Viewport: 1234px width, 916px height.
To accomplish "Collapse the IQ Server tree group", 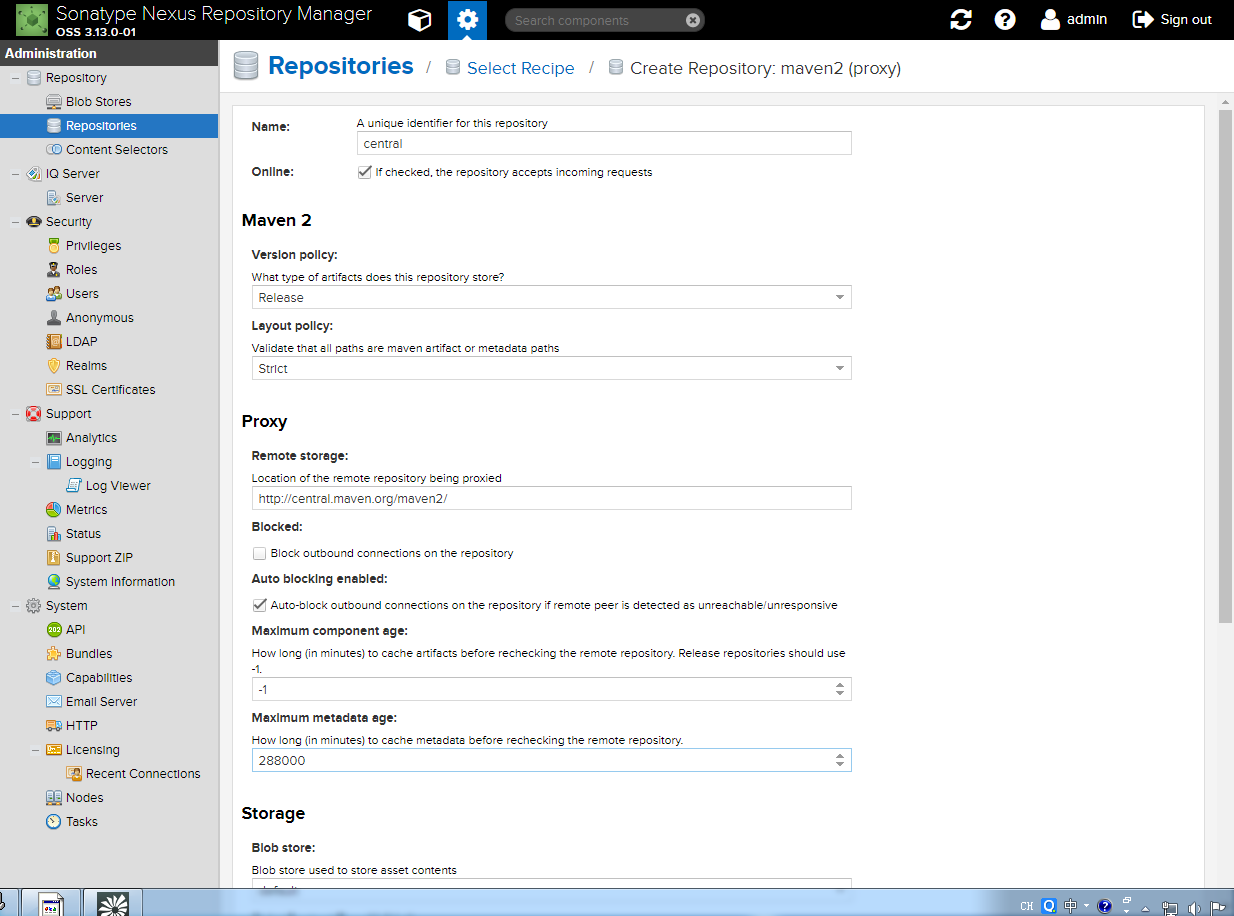I will pyautogui.click(x=15, y=174).
